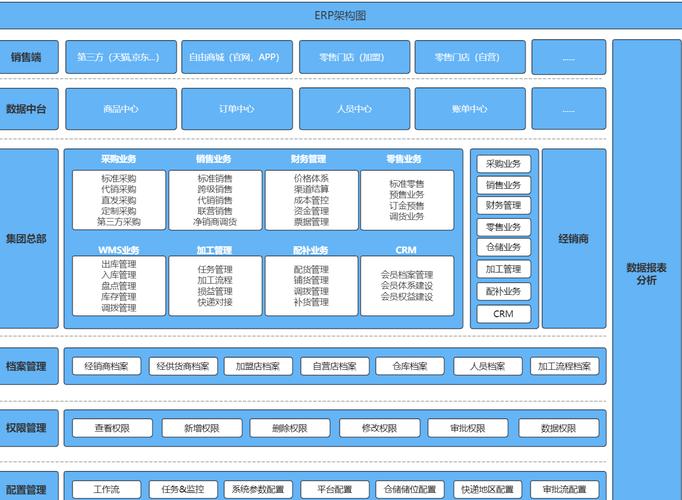Click the 仓库档案 box
The image size is (682, 500).
pyautogui.click(x=410, y=366)
